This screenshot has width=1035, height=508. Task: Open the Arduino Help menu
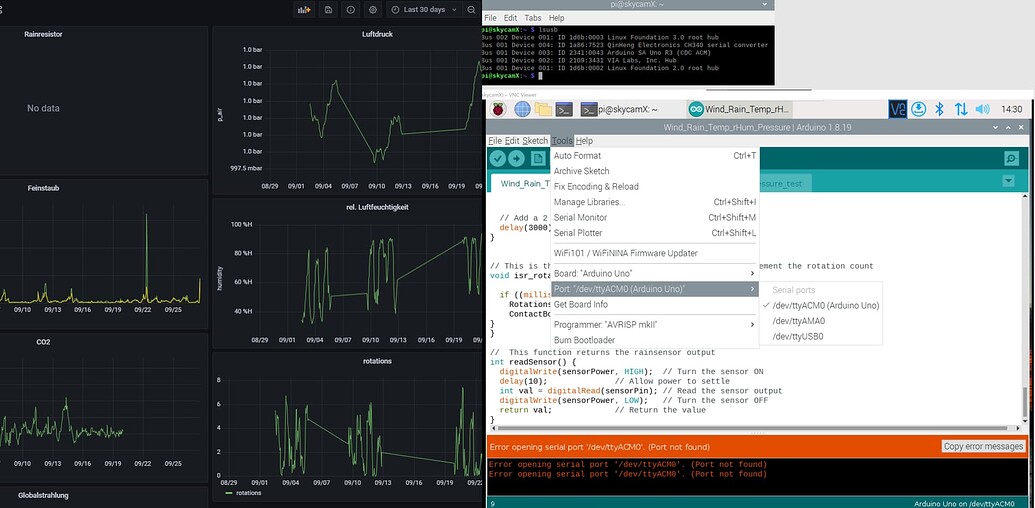click(584, 141)
